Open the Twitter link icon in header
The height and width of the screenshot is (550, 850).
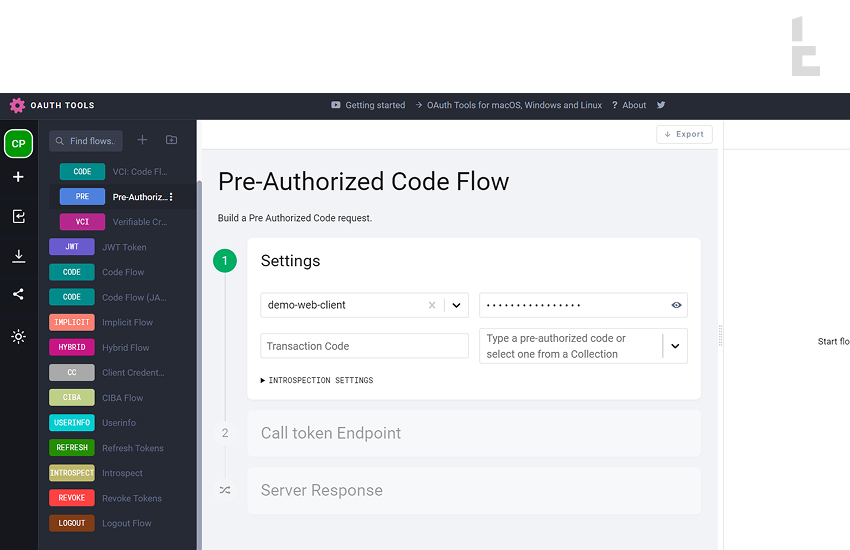click(x=661, y=105)
